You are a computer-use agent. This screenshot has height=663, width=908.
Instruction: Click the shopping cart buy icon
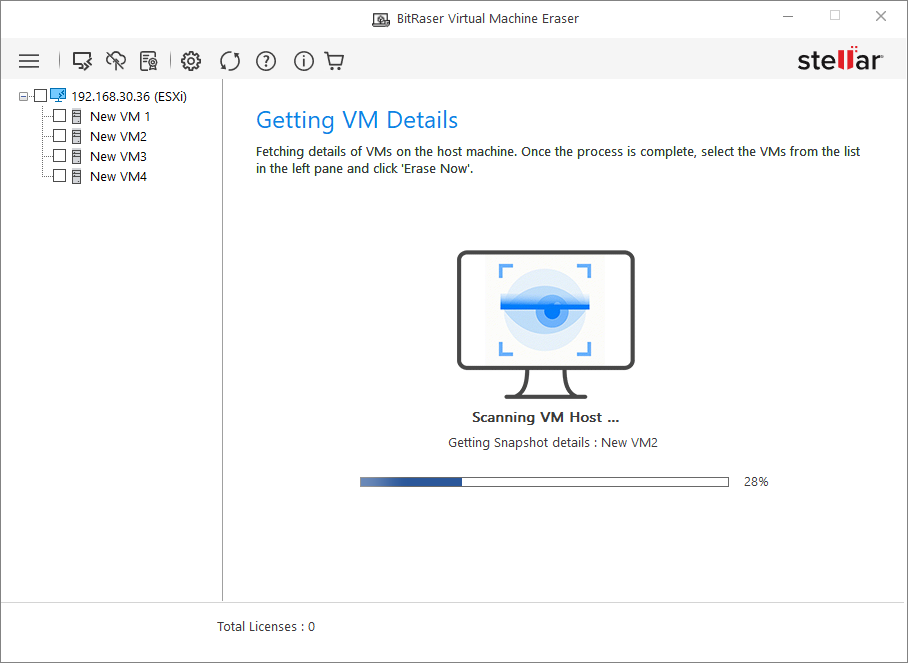coord(335,61)
